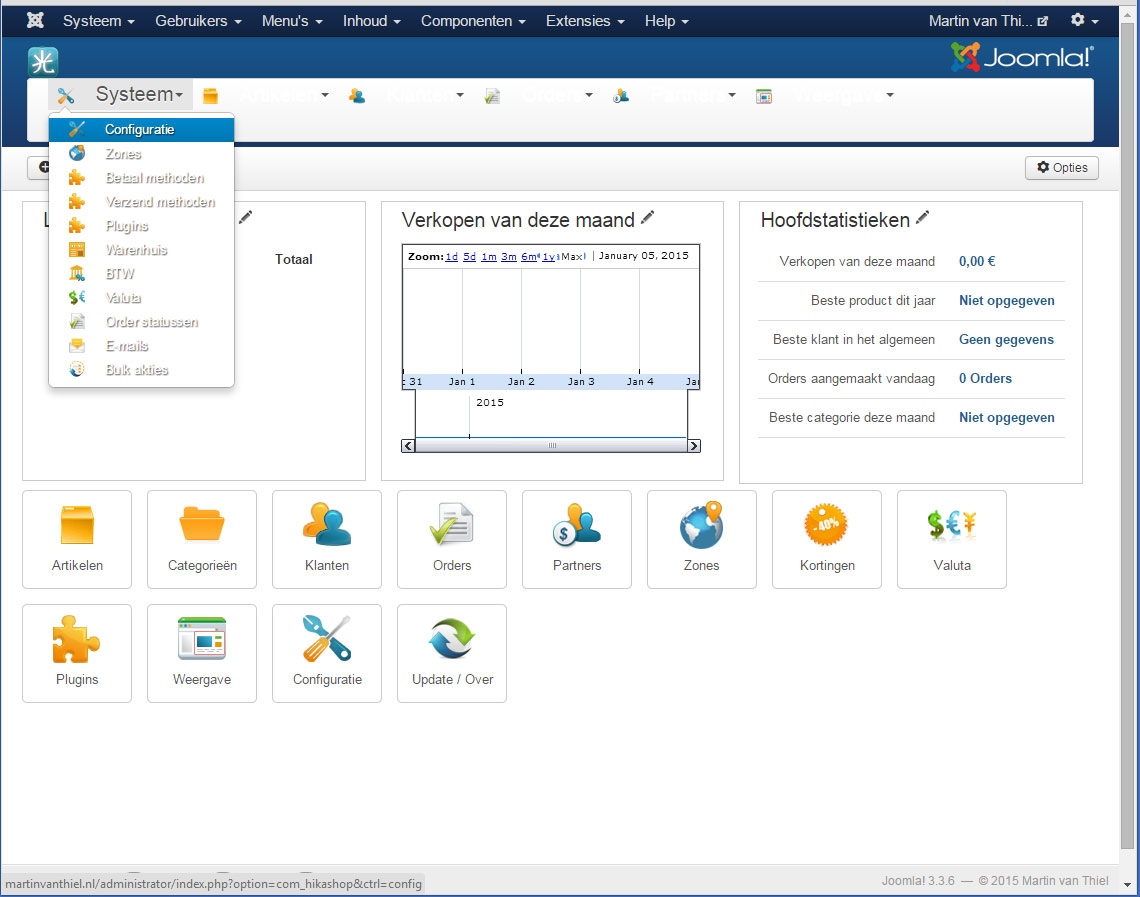Viewport: 1140px width, 897px height.
Task: Open the top-bar Systeem dropdown
Action: pyautogui.click(x=99, y=21)
